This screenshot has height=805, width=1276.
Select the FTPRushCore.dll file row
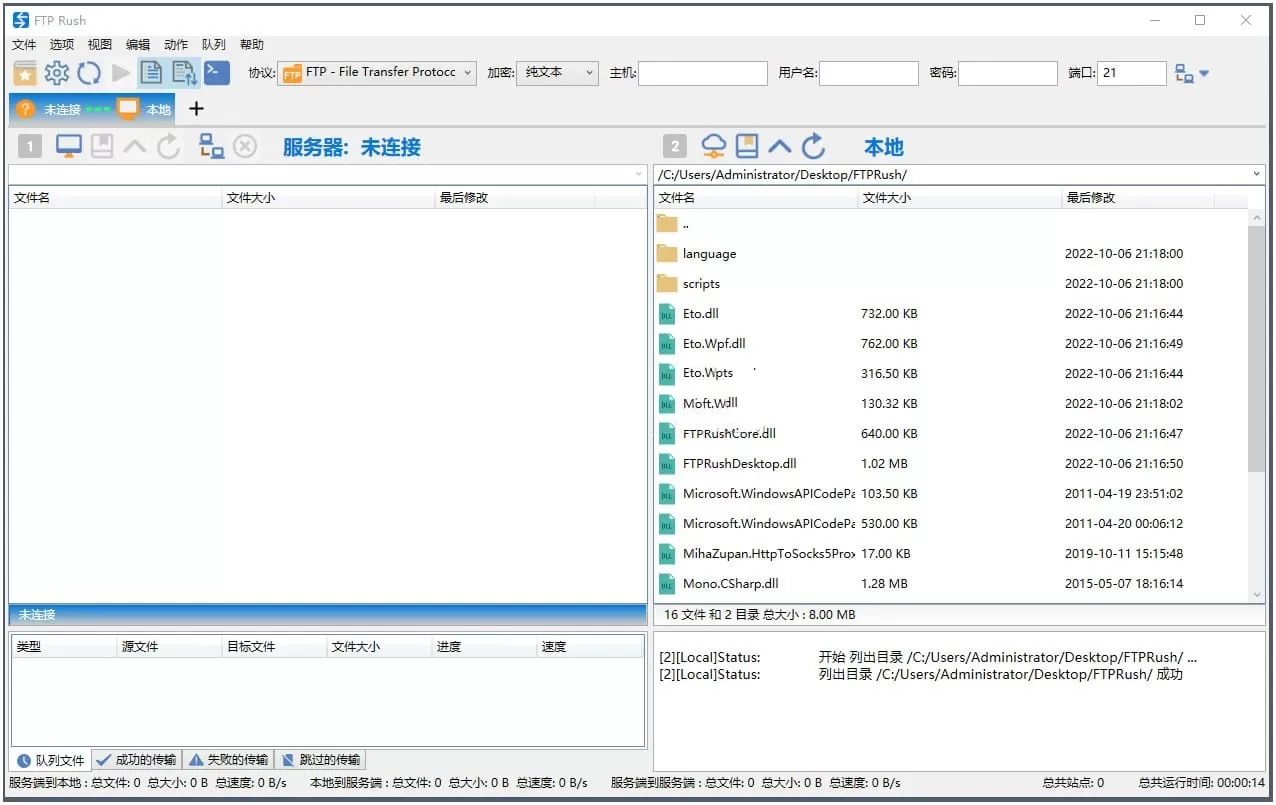952,434
